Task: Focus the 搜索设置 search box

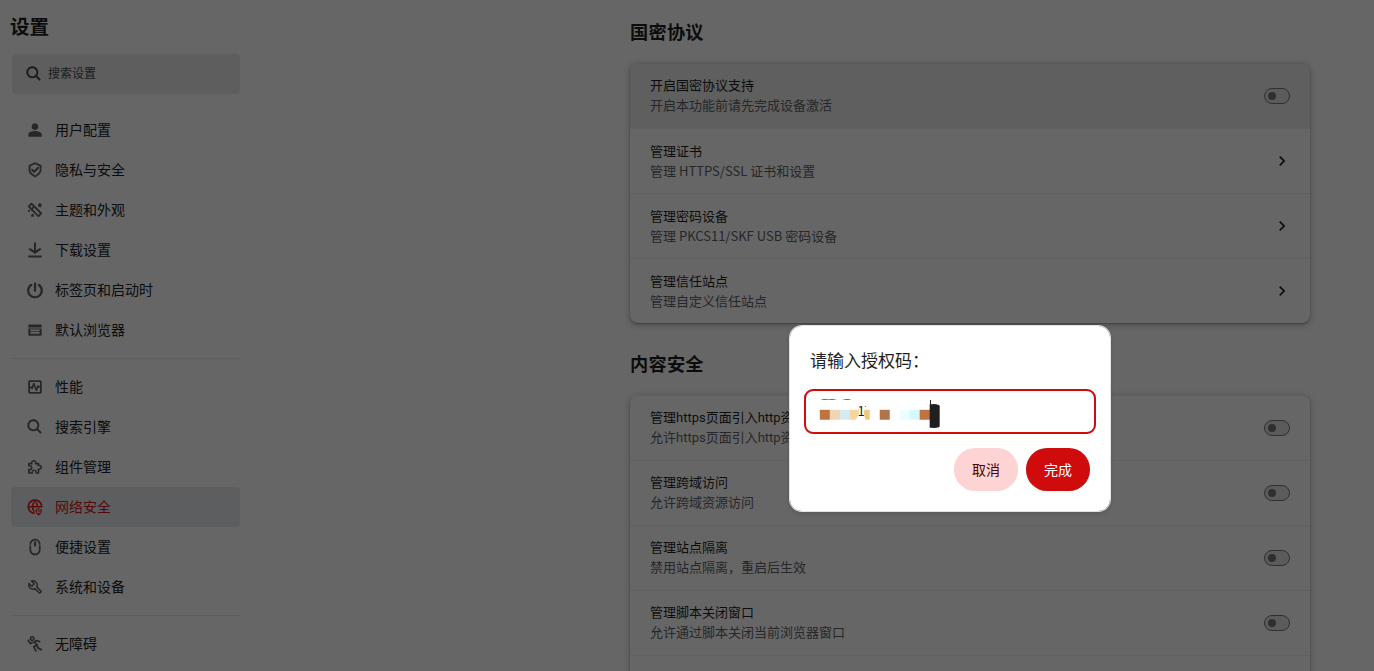Action: click(x=135, y=74)
